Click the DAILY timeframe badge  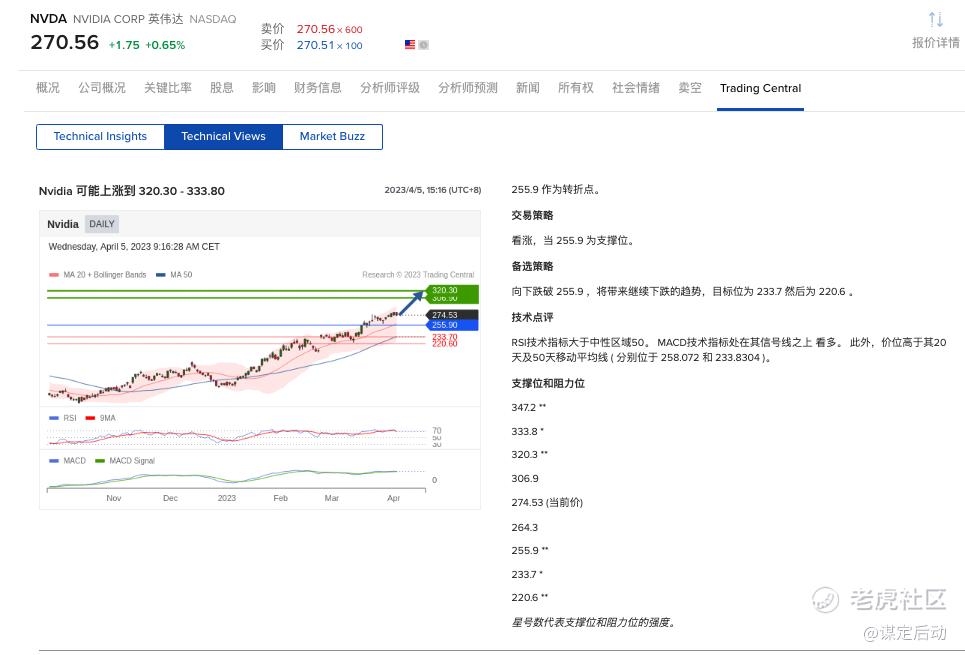pos(102,224)
